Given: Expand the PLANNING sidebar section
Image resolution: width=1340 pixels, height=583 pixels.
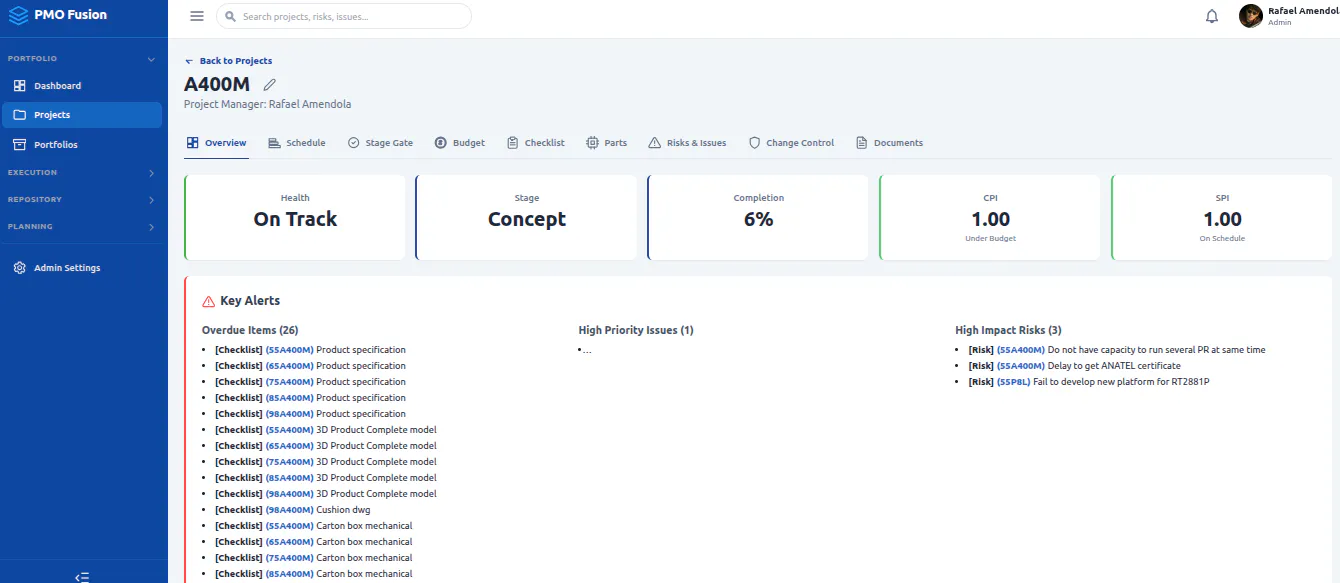Looking at the screenshot, I should [x=82, y=227].
